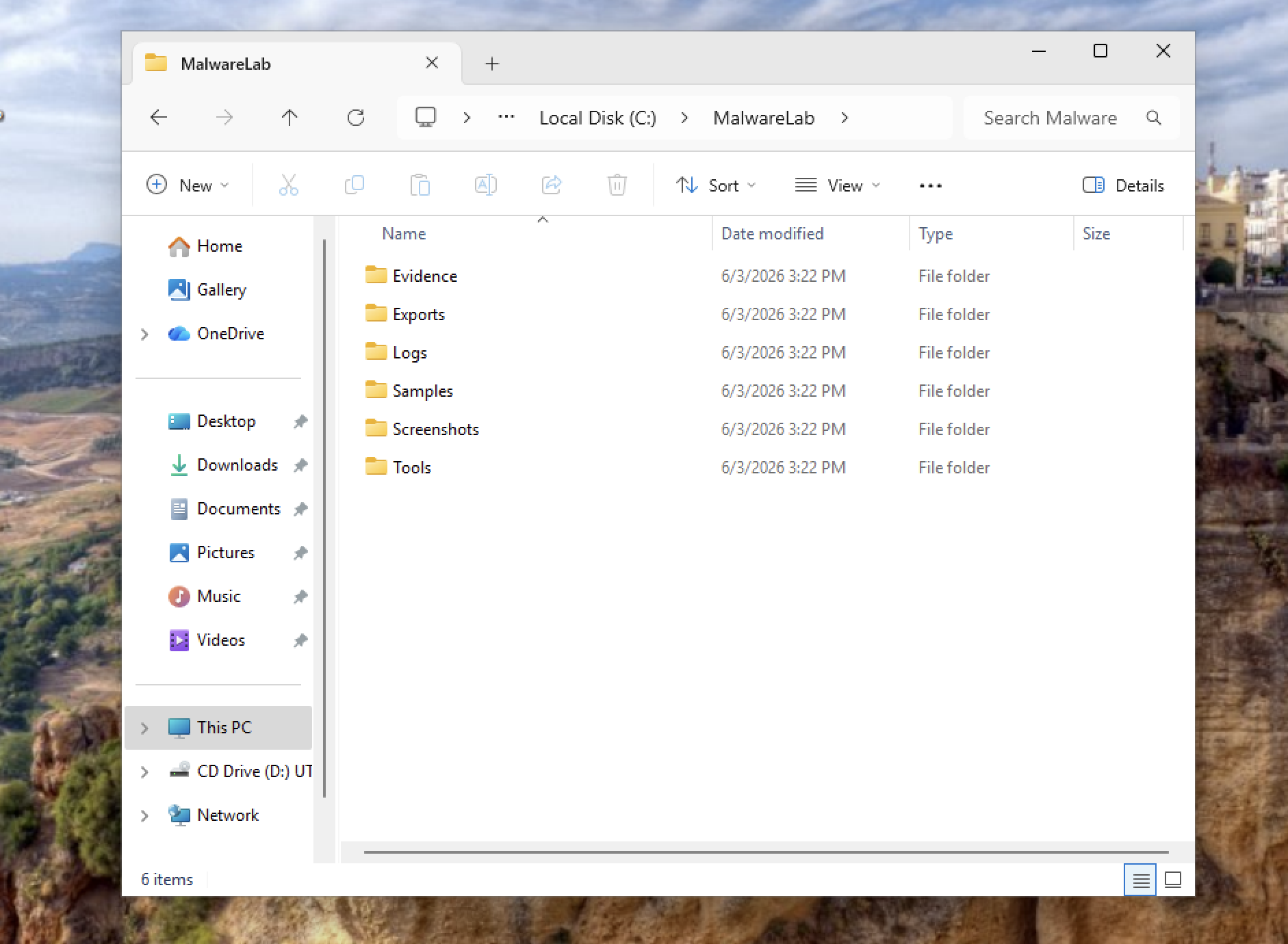Screen dimensions: 1288x944
Task: Open the New dropdown menu
Action: (x=188, y=185)
